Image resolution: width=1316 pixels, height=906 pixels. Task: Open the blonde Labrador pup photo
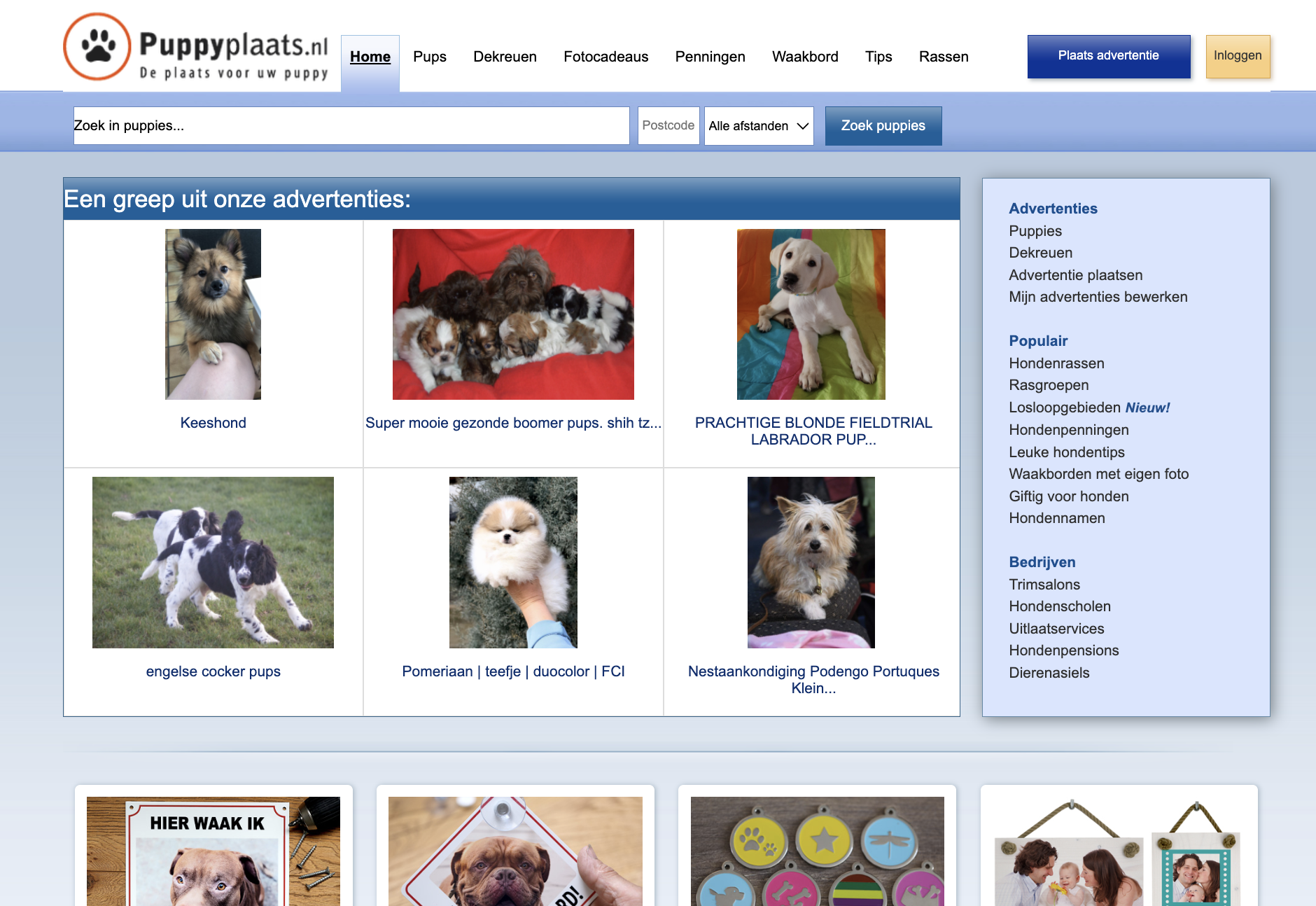[x=811, y=314]
